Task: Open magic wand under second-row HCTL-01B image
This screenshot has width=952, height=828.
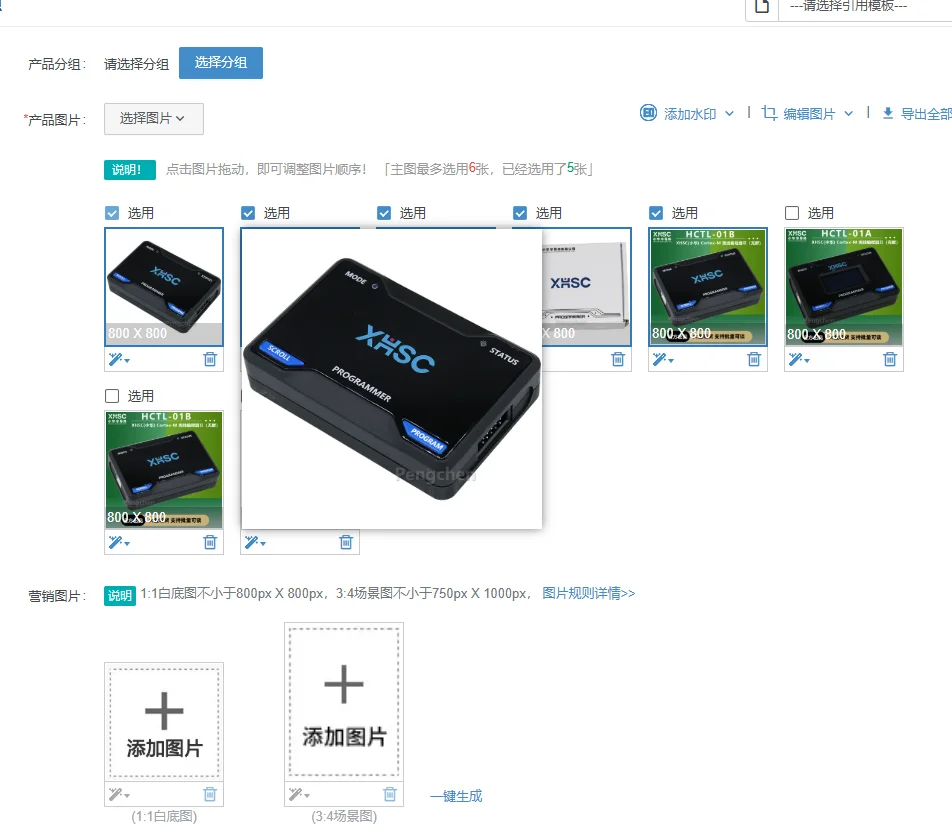Action: (119, 542)
